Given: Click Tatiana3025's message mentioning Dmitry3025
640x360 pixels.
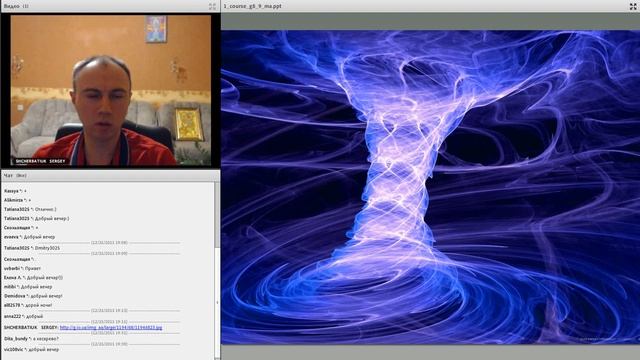Looking at the screenshot, I should [x=32, y=248].
